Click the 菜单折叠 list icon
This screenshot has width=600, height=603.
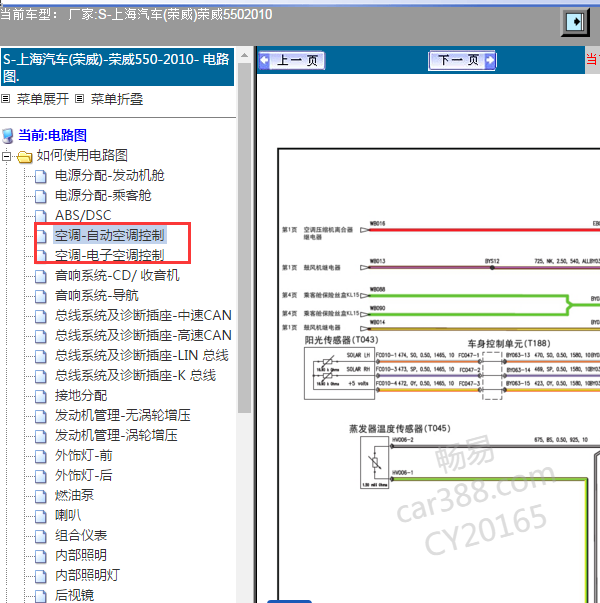coord(79,99)
